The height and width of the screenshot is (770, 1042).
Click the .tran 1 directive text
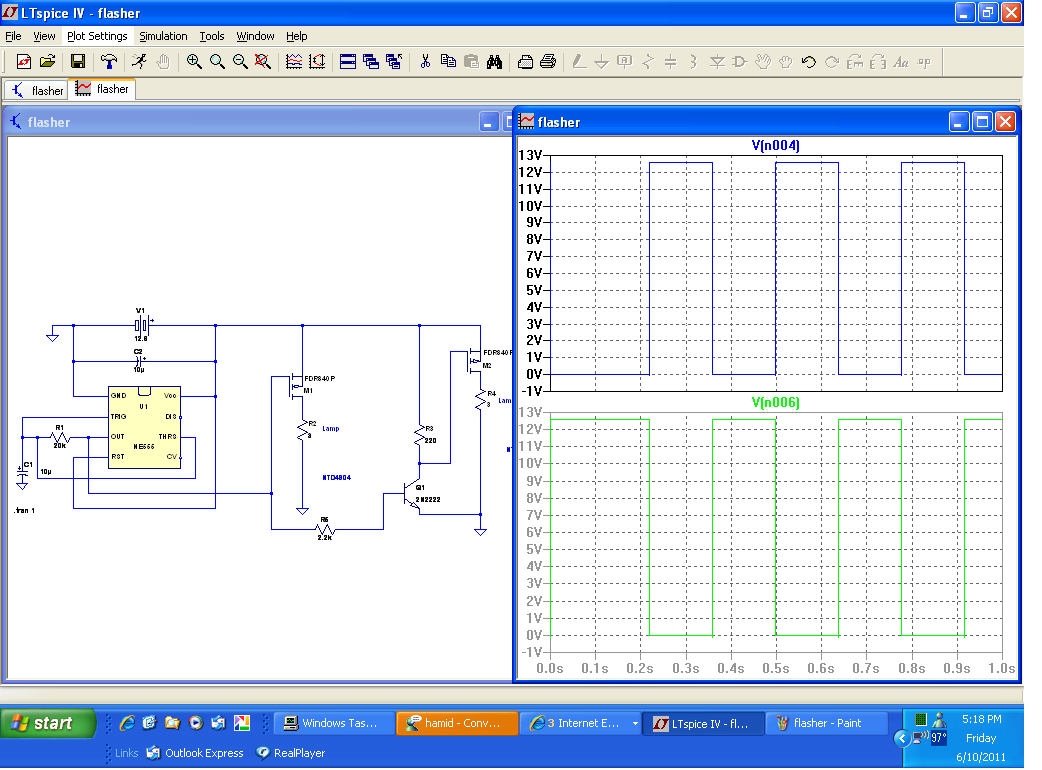coord(25,510)
